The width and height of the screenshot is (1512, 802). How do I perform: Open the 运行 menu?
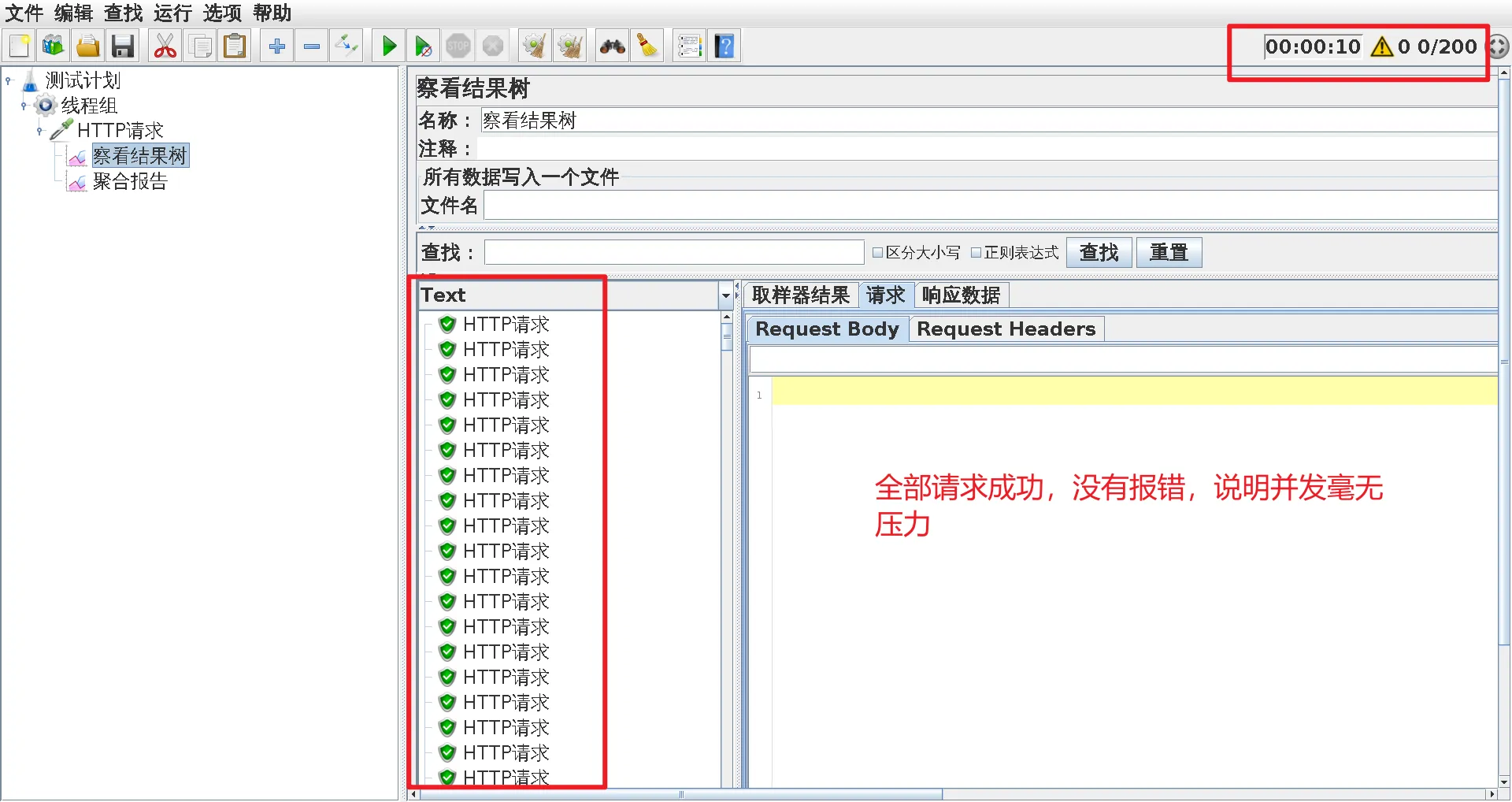pos(173,13)
